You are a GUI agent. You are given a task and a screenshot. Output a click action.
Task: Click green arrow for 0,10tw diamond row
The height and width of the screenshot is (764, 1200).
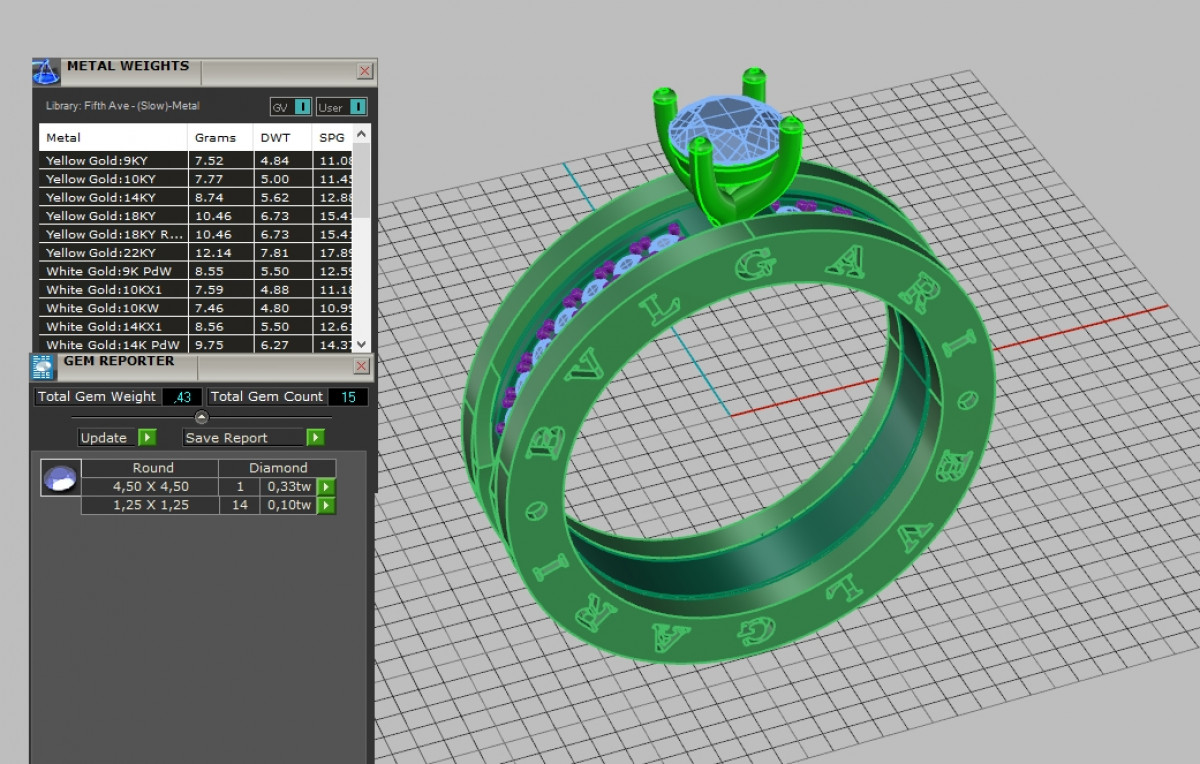326,506
